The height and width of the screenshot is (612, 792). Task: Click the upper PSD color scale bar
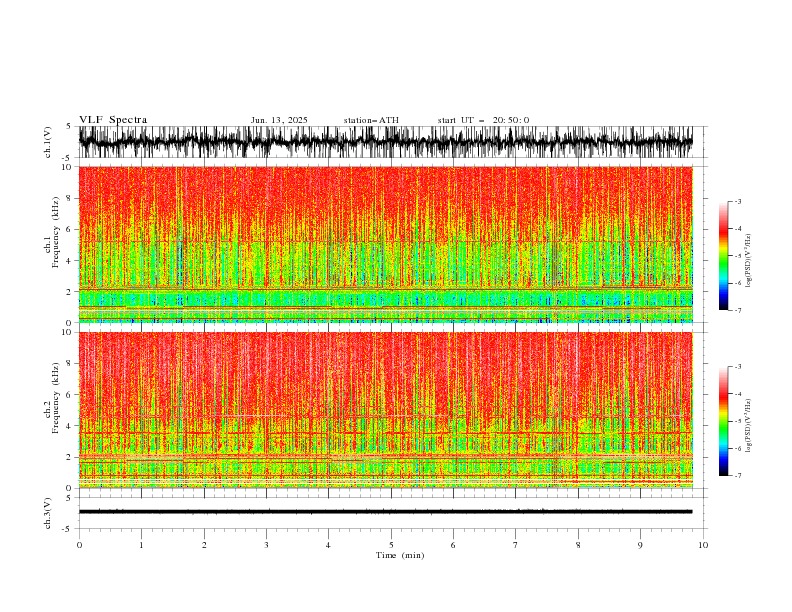723,256
